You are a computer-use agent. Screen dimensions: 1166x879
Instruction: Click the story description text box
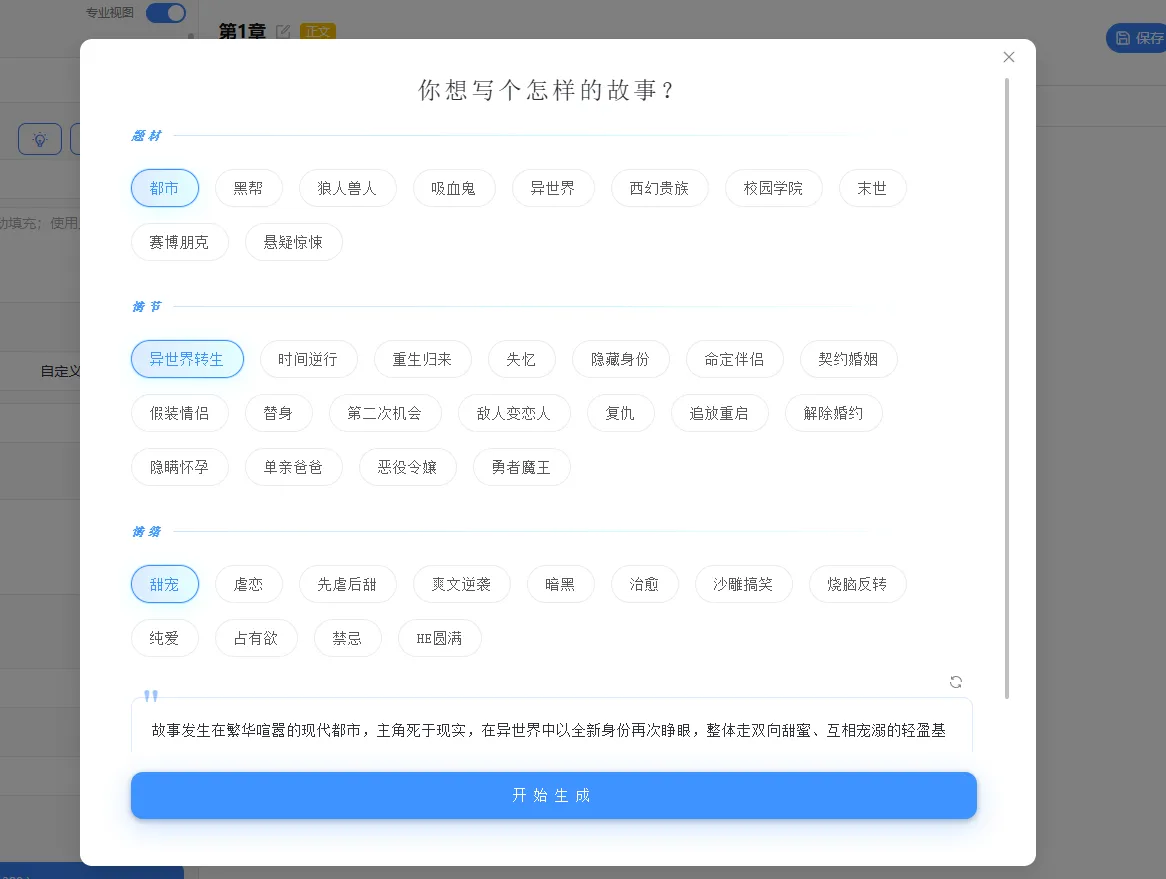(x=552, y=725)
